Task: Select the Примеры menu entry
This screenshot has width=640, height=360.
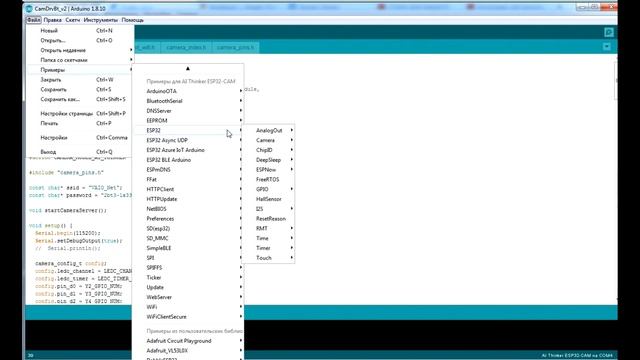Action: pyautogui.click(x=80, y=70)
